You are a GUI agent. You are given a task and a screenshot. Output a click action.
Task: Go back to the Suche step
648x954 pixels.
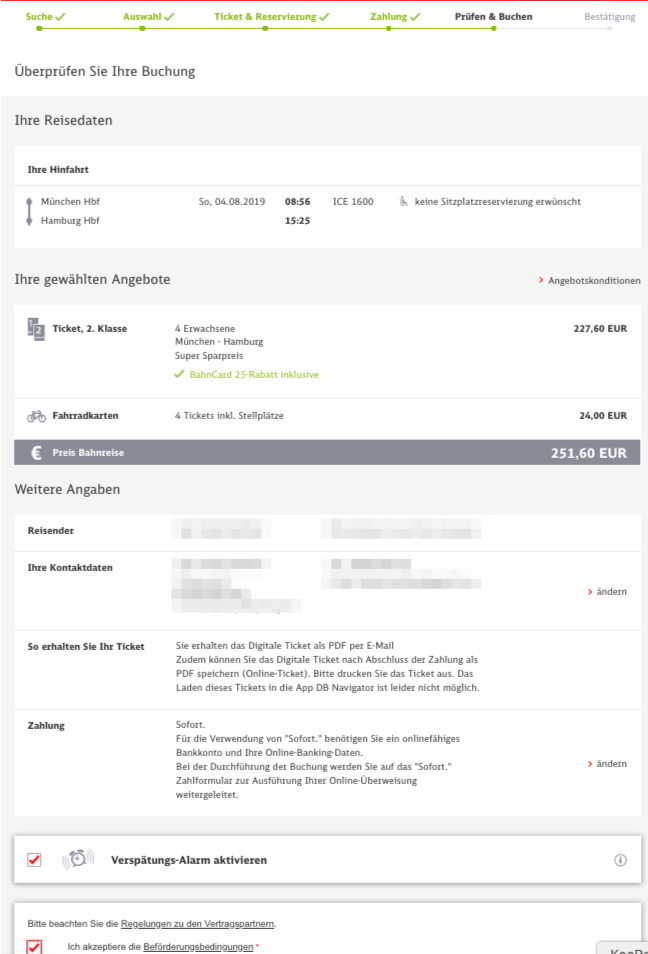click(45, 17)
